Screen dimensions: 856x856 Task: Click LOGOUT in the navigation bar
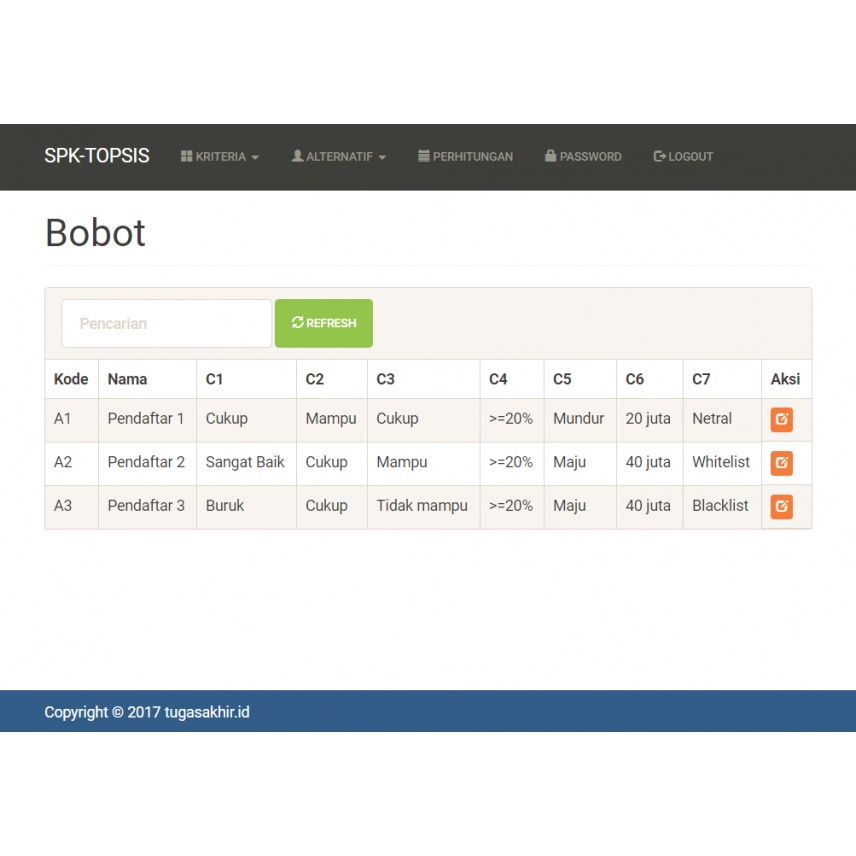[683, 156]
